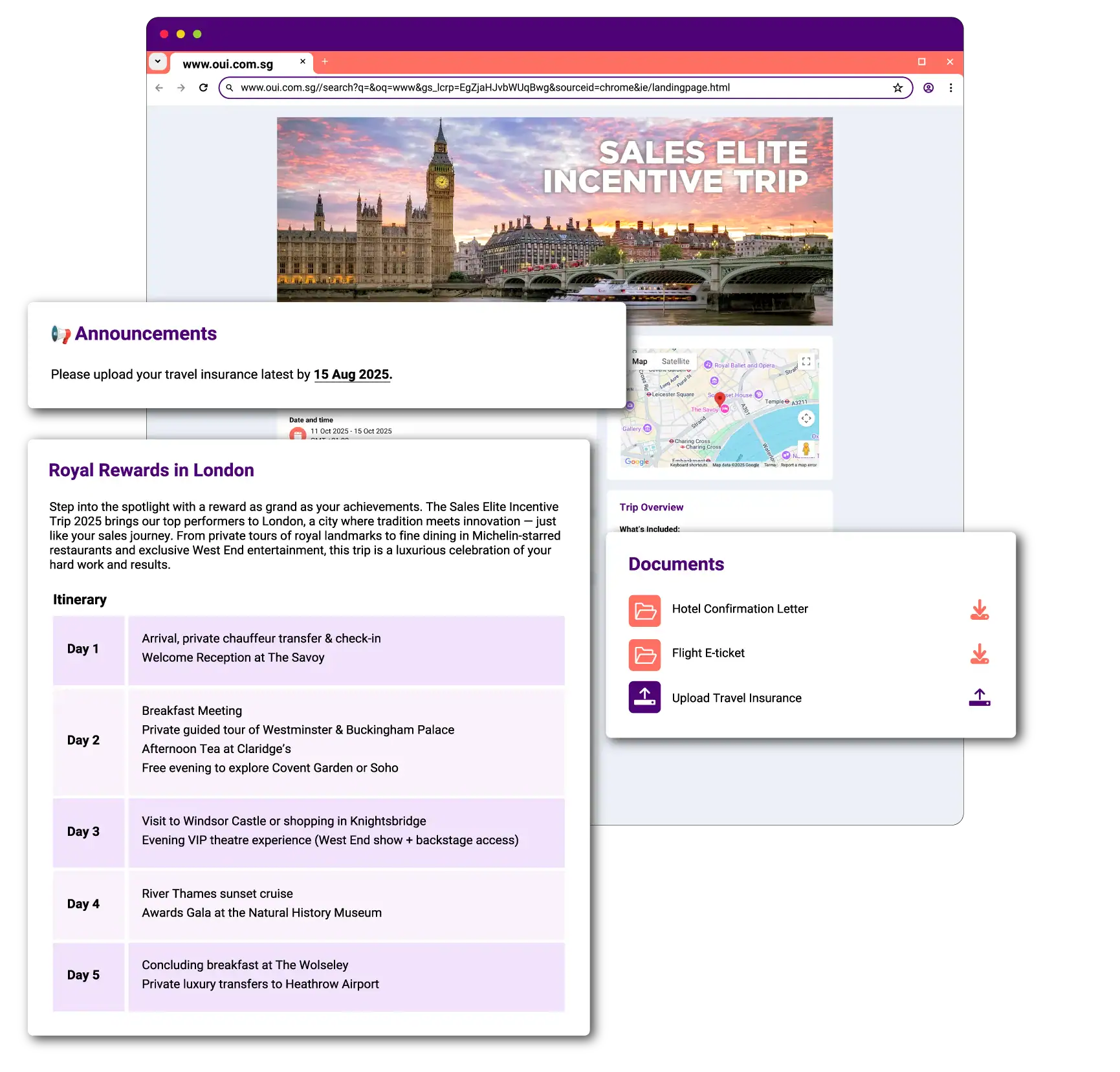Open Keyboard shortcuts on the map

click(688, 465)
